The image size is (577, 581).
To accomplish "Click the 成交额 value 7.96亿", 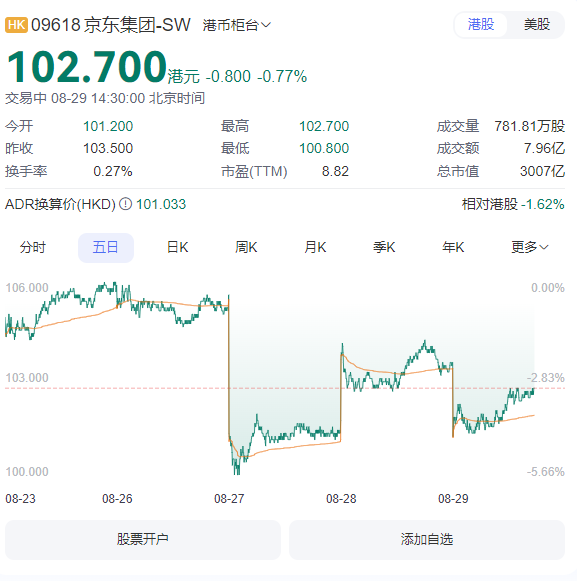I will pos(544,149).
